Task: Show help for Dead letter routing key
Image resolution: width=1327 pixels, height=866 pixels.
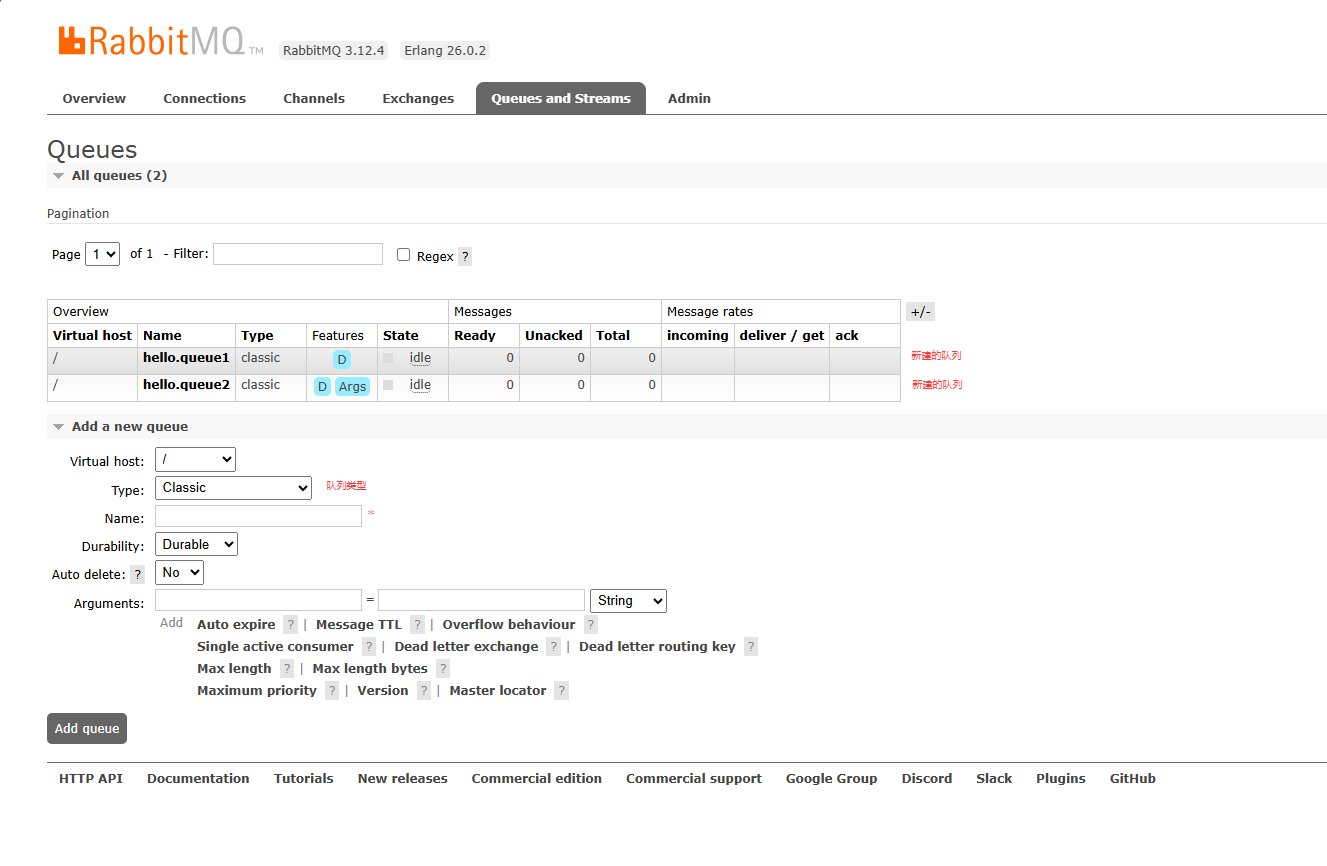Action: (751, 647)
